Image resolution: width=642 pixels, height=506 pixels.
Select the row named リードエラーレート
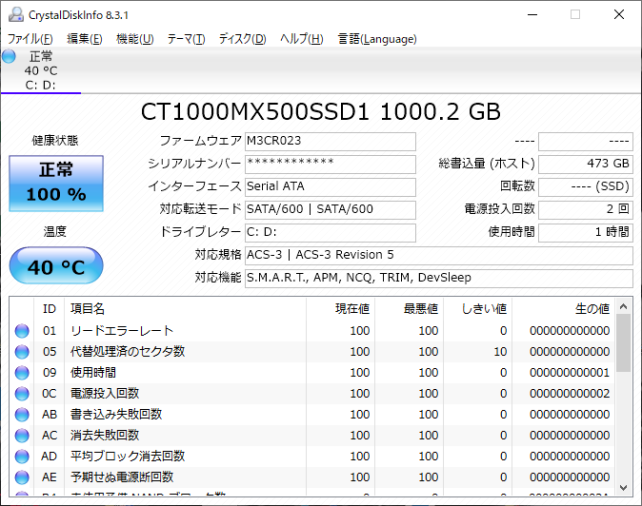point(312,331)
